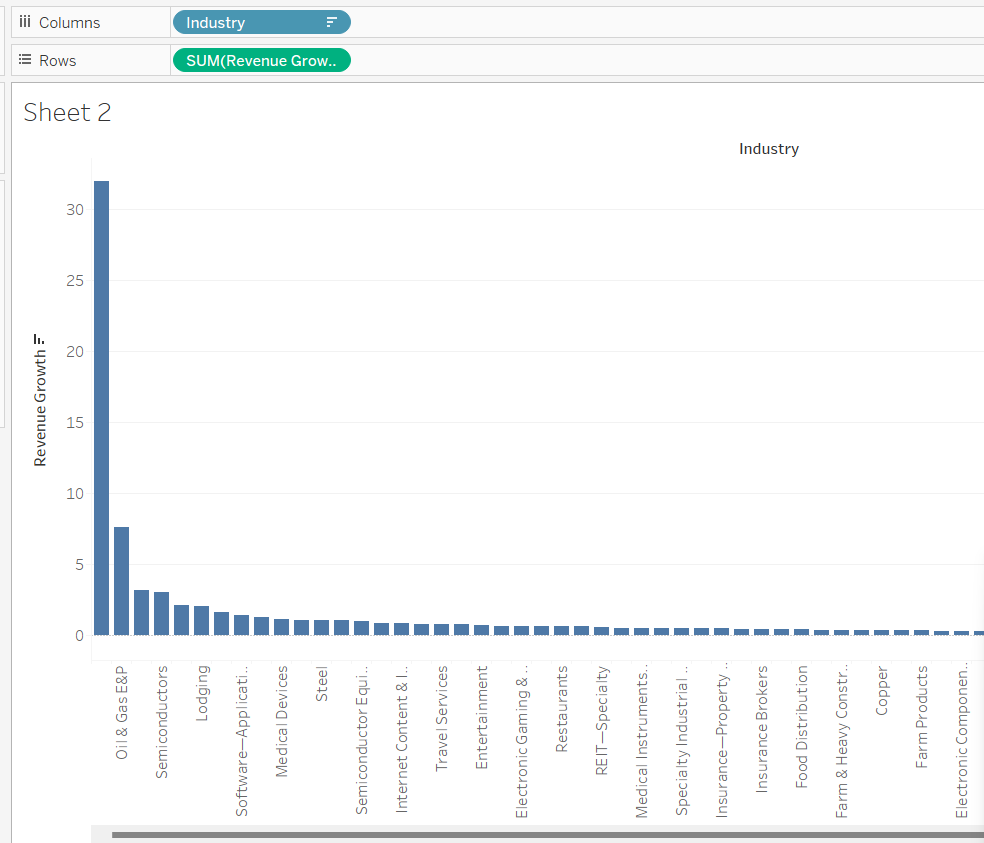Open the SUM(Revenue Grow..) pill on Rows
Image resolution: width=984 pixels, height=843 pixels.
pos(261,60)
